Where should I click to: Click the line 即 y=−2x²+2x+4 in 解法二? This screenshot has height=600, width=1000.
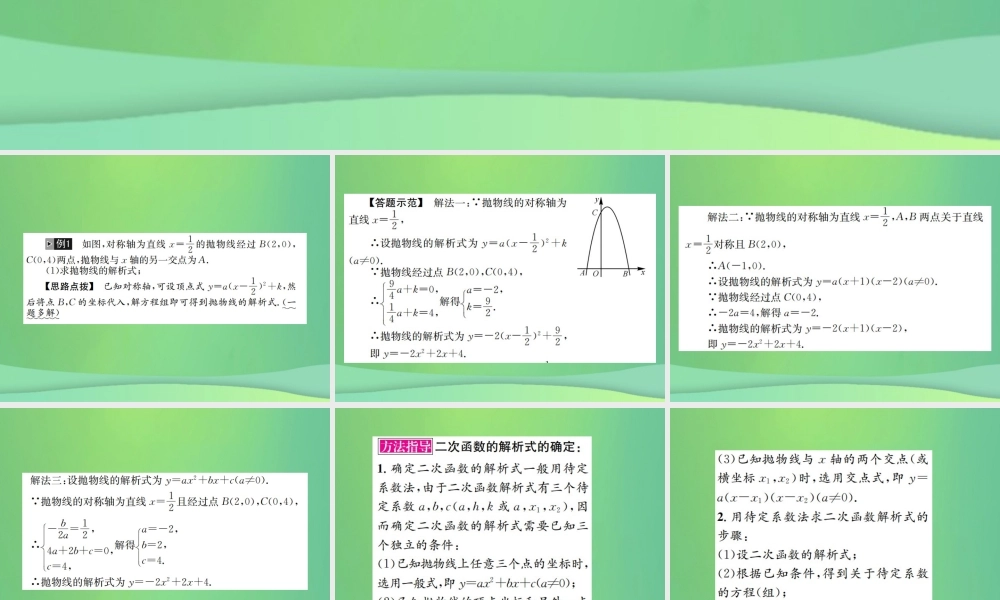pos(756,344)
